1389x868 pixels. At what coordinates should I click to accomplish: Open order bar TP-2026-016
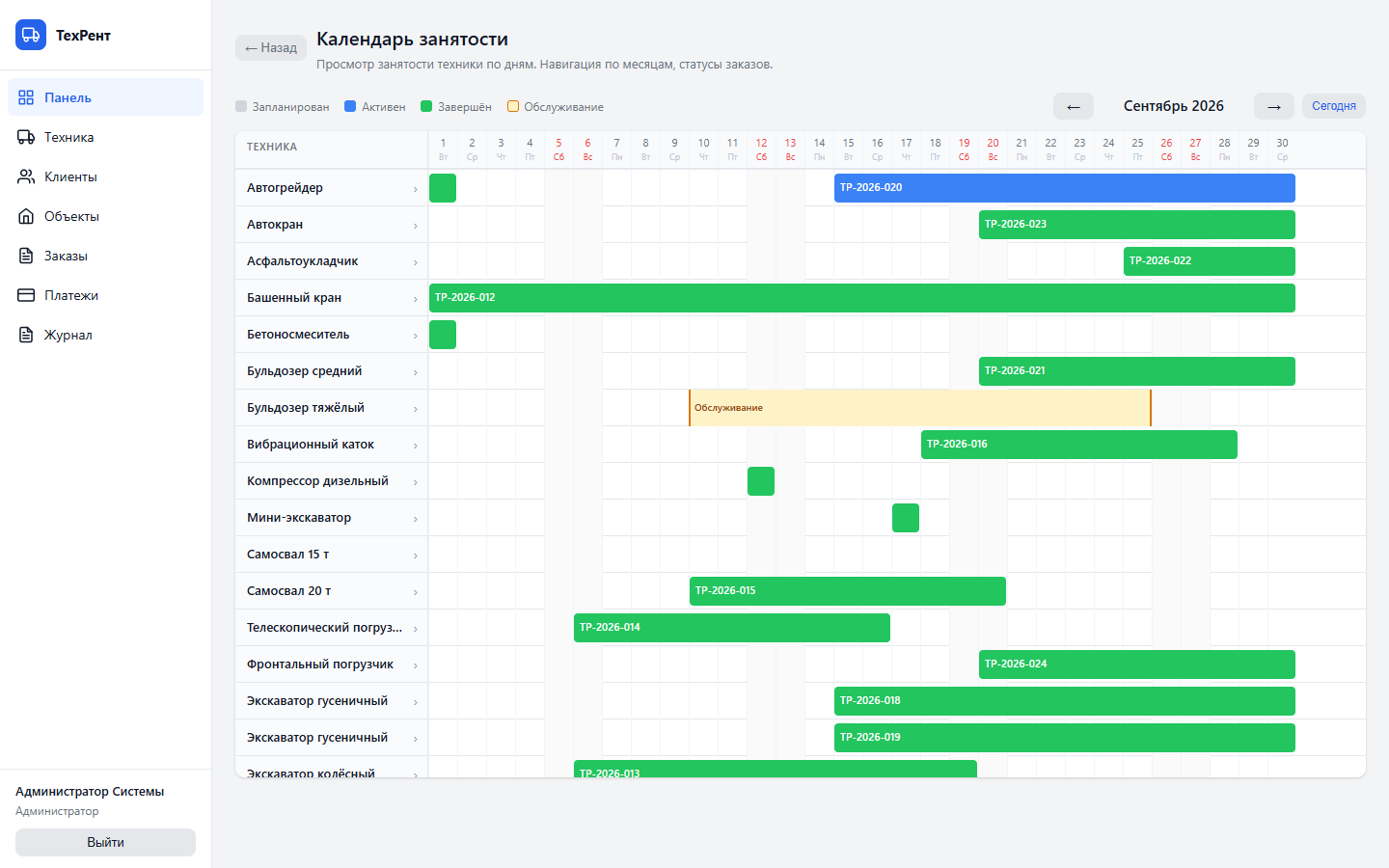(1079, 445)
